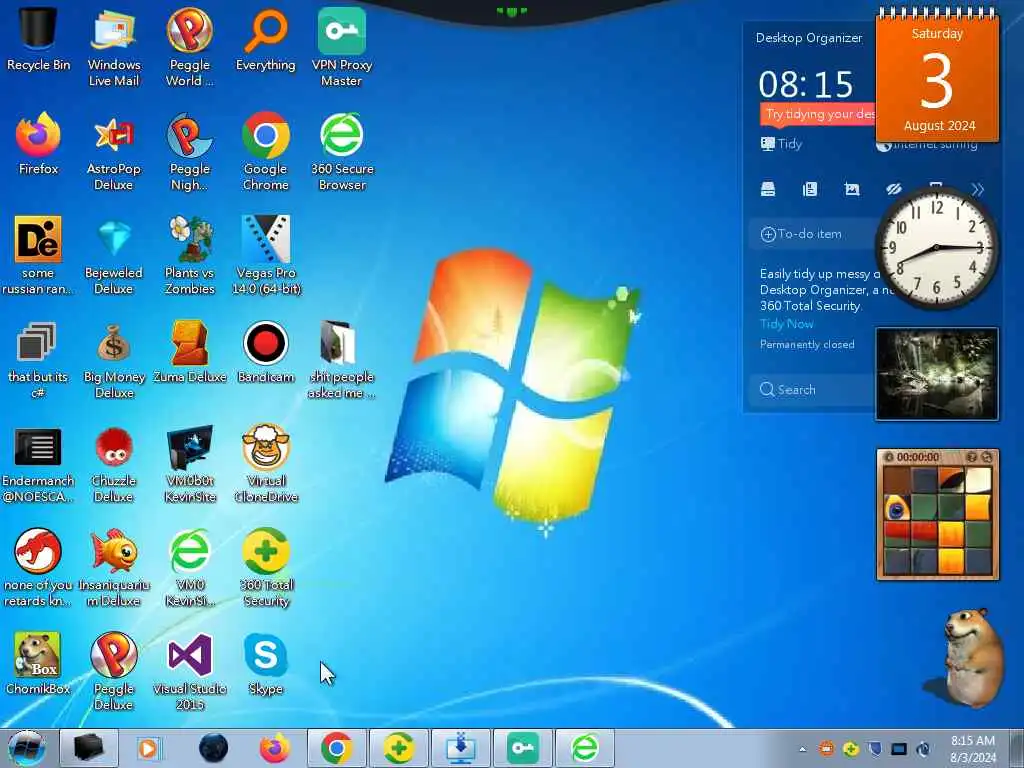Click the Big Money Deluxe desktop icon
Screen dimensions: 1024x768
(x=114, y=359)
